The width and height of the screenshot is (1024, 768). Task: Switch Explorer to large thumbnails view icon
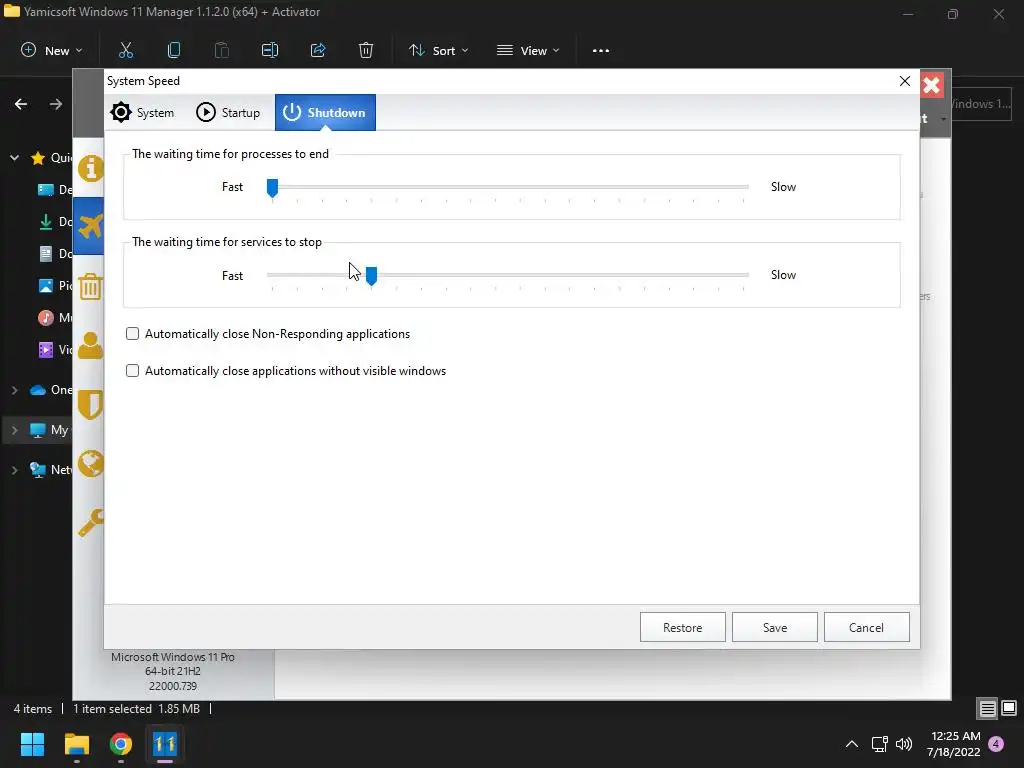1009,708
